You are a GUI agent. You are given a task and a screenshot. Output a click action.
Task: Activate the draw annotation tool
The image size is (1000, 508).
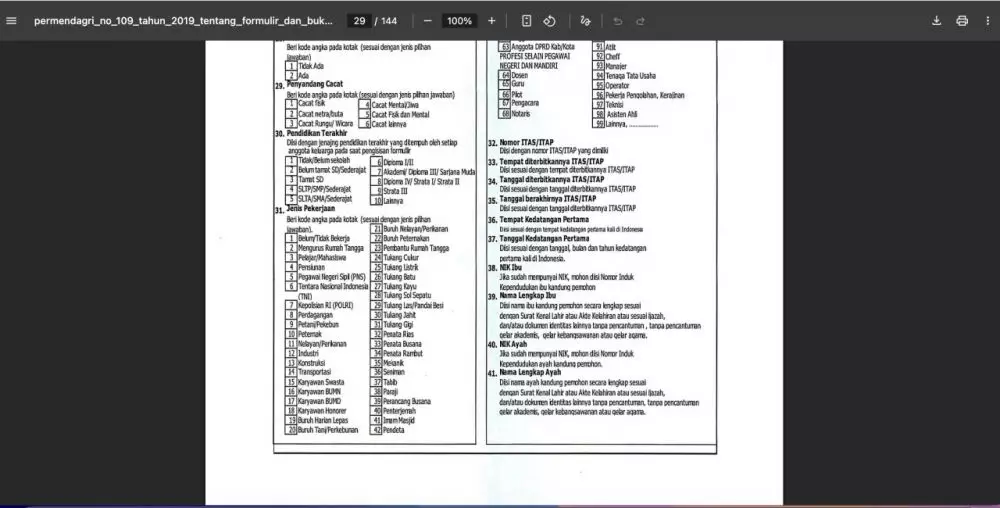coord(586,21)
